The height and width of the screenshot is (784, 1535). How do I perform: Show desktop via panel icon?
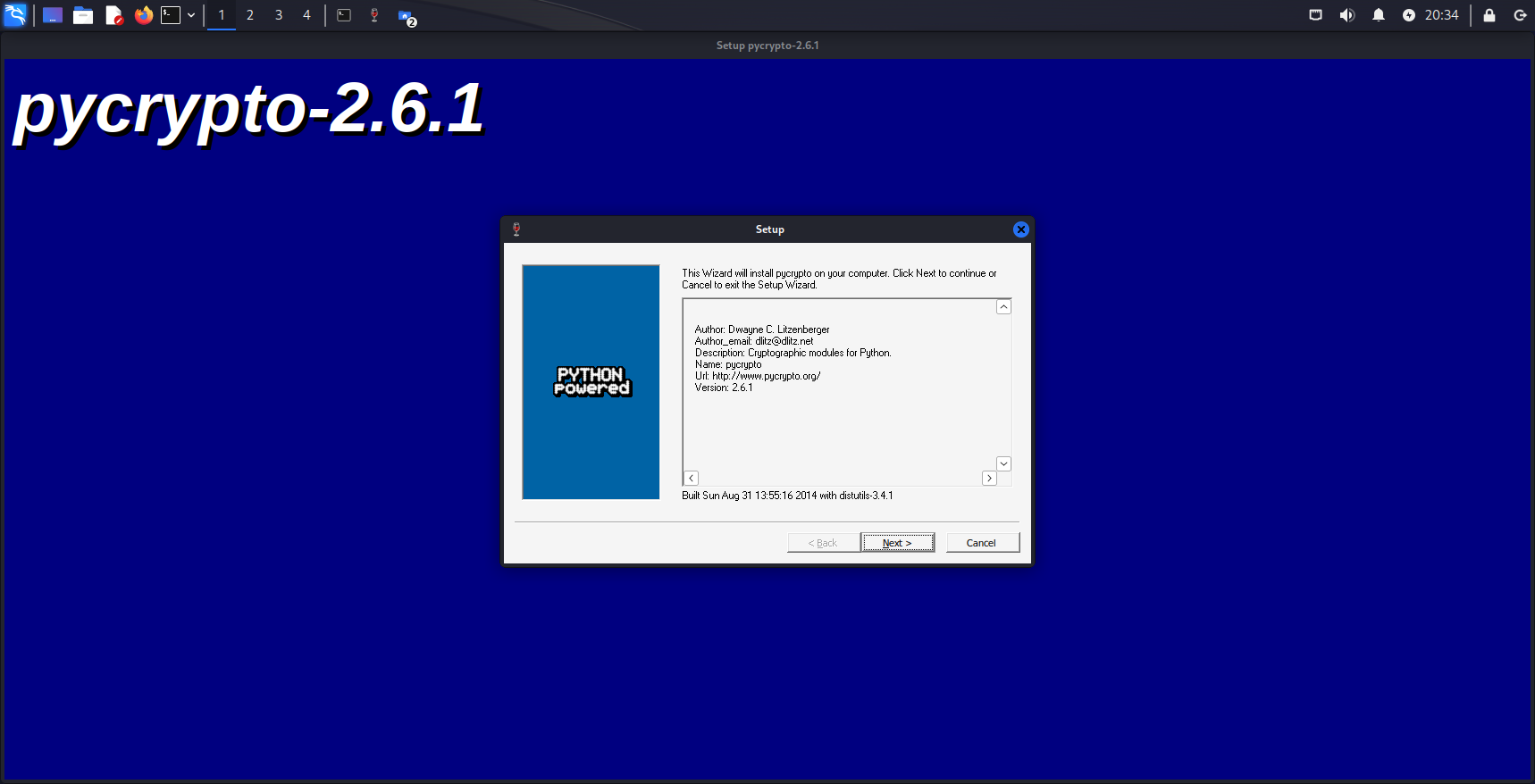(x=53, y=15)
